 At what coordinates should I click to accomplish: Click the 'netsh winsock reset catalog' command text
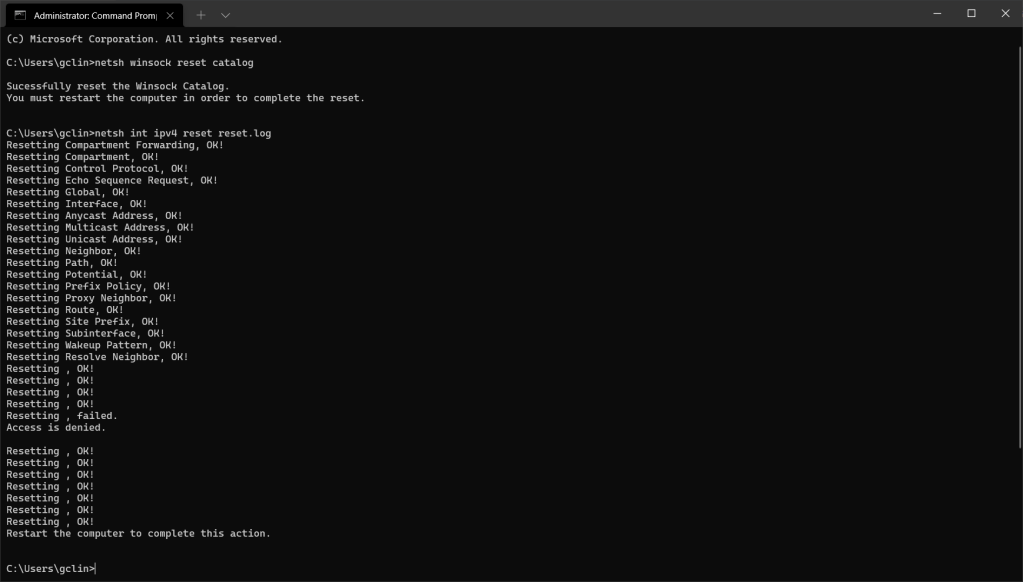pyautogui.click(x=173, y=63)
